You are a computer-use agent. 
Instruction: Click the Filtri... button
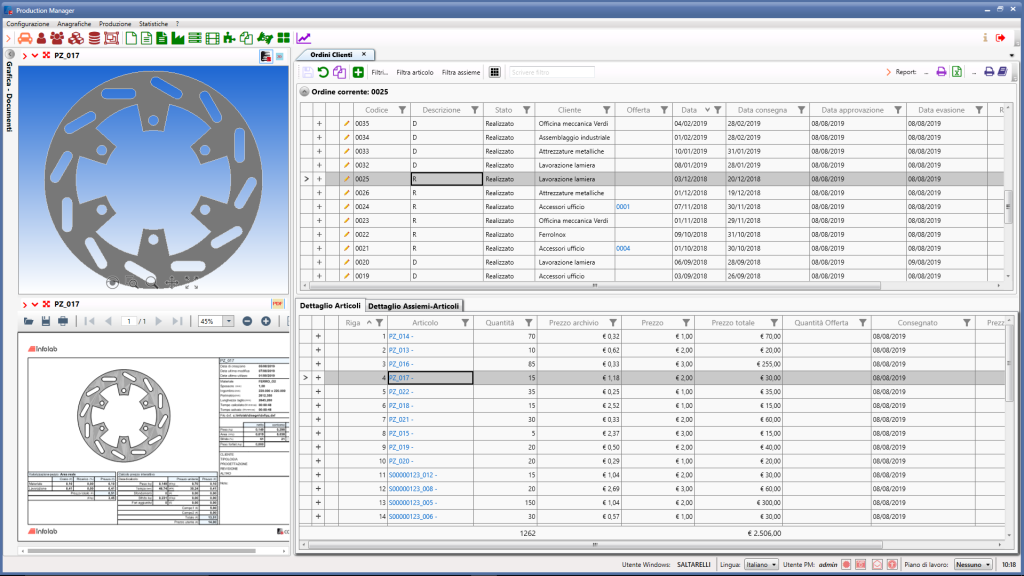pyautogui.click(x=379, y=72)
